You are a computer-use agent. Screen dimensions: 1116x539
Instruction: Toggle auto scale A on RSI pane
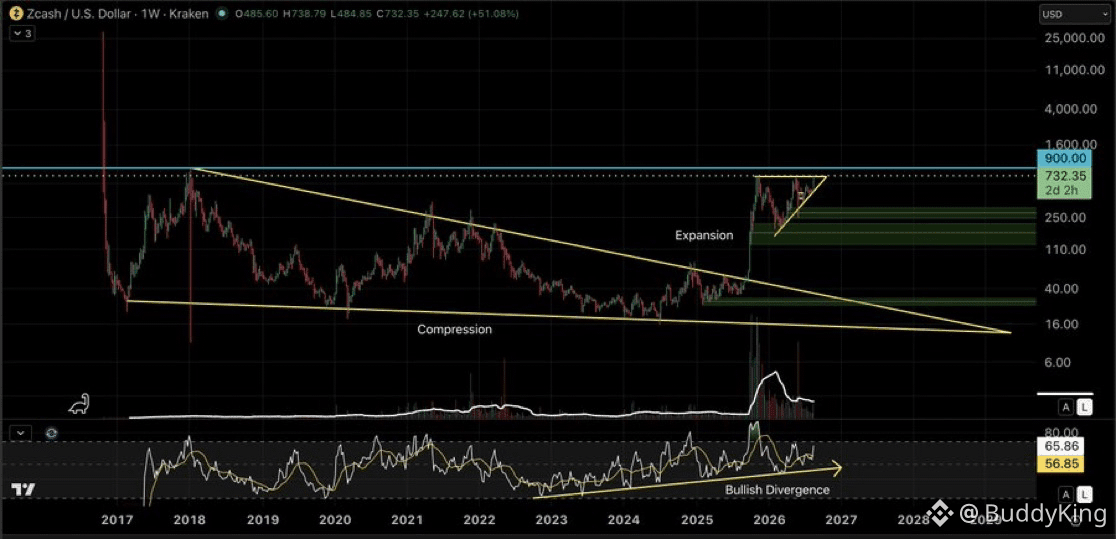pos(1065,494)
